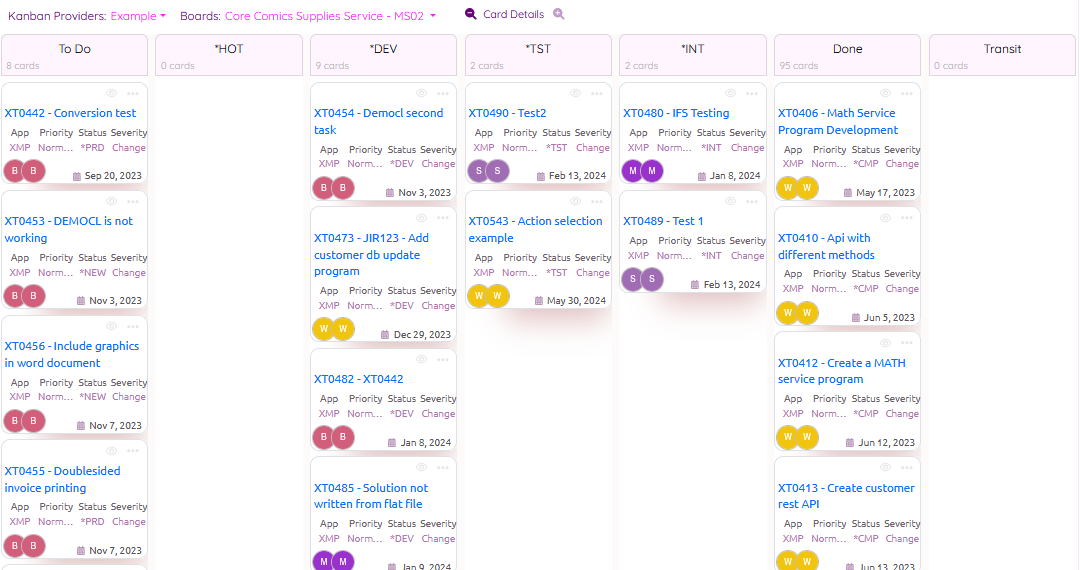Open ellipsis menu on XT0406 Math Service card
The width and height of the screenshot is (1080, 570).
[x=906, y=93]
